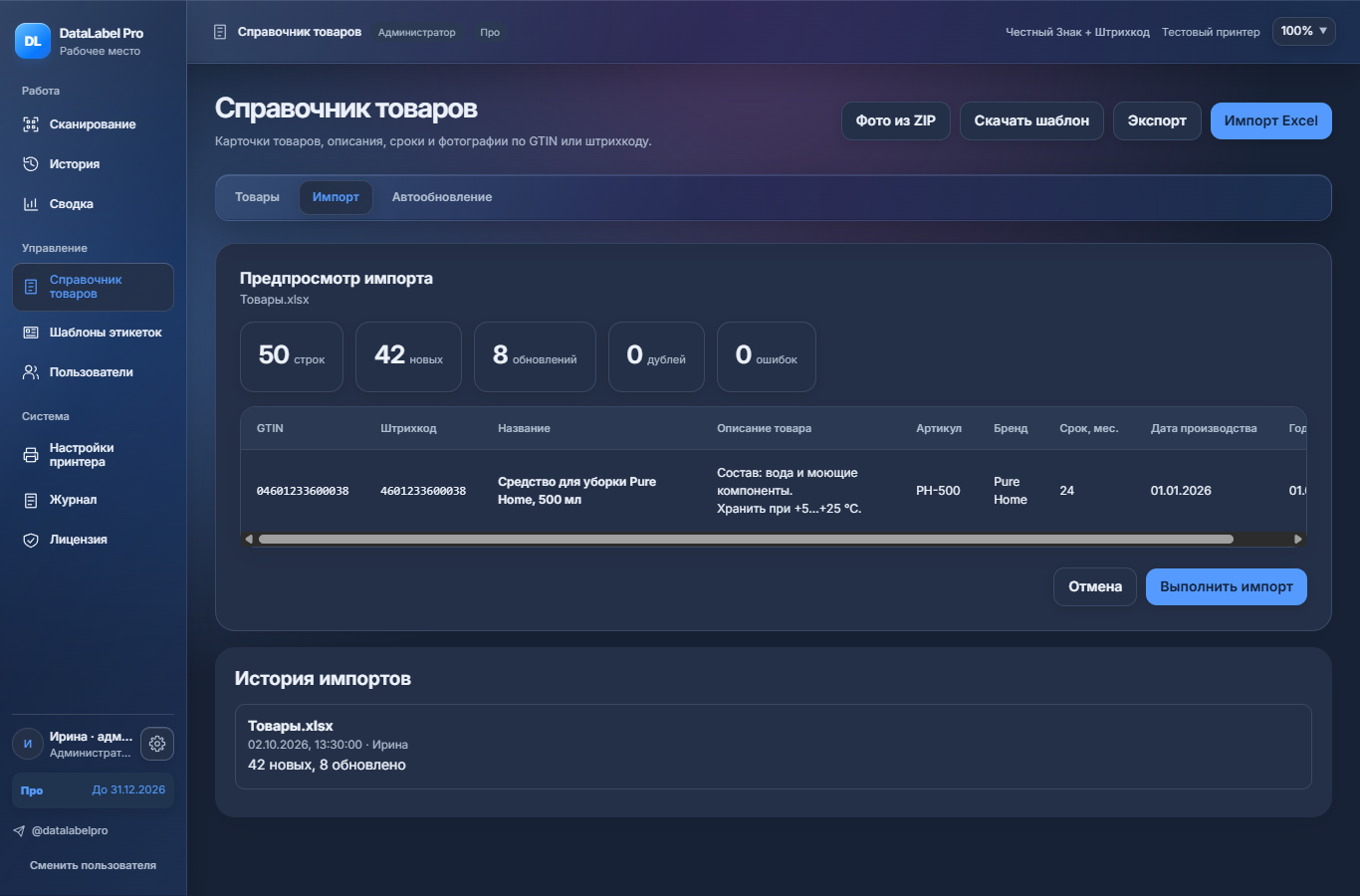The width and height of the screenshot is (1360, 896).
Task: Click the Пользователи people icon
Action: coord(31,372)
